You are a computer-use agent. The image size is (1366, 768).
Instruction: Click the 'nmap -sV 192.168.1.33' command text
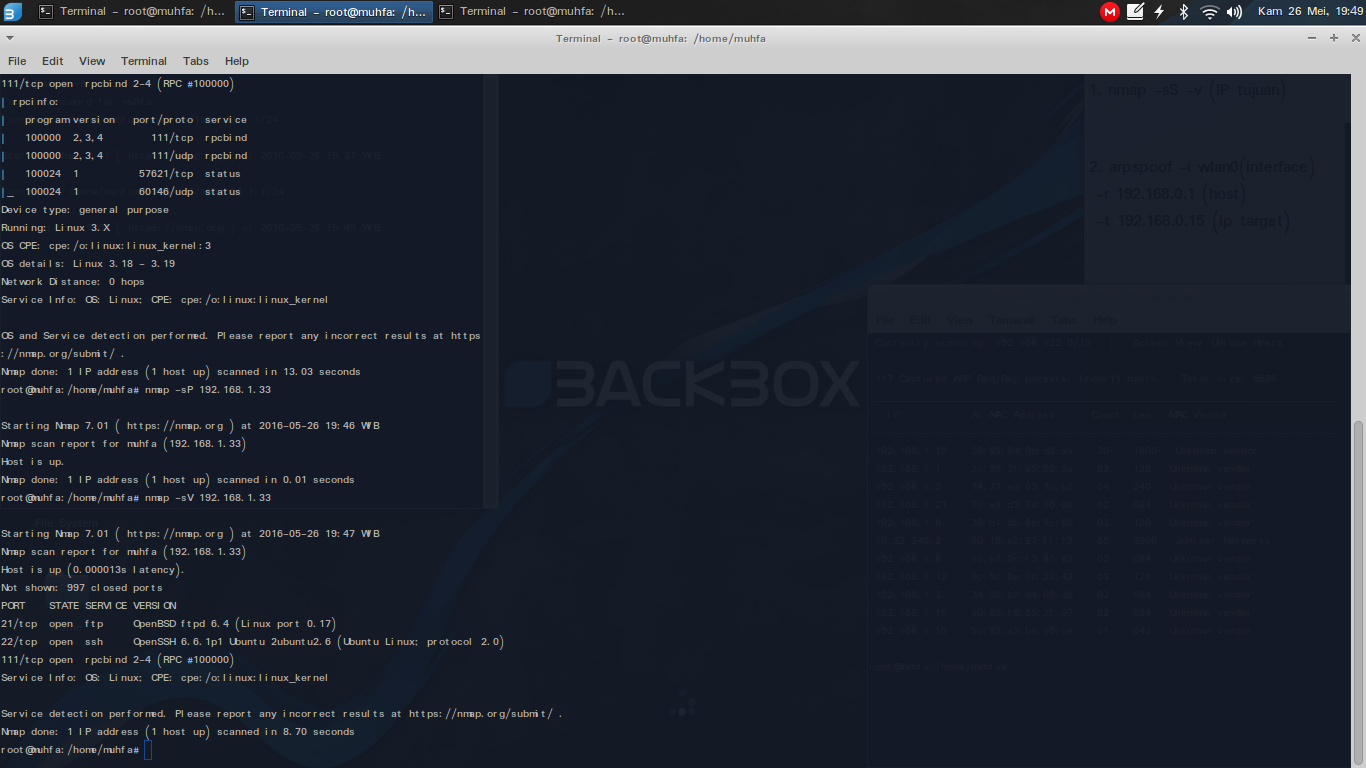click(x=207, y=498)
